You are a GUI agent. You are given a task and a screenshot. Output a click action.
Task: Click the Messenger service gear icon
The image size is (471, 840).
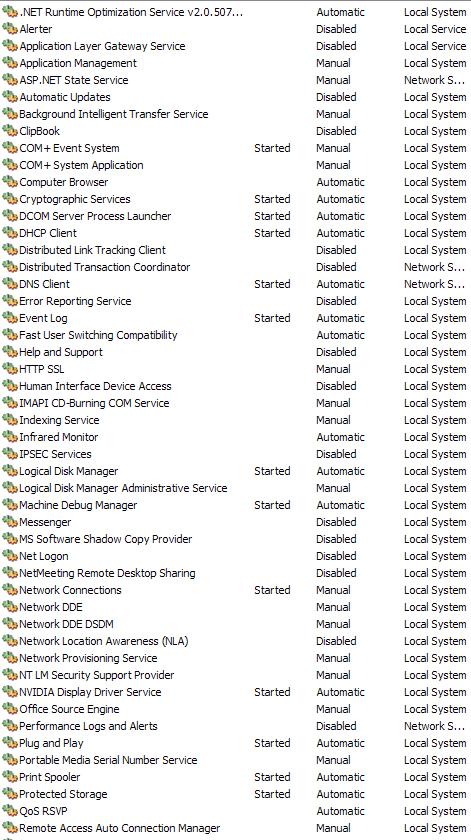tap(10, 522)
